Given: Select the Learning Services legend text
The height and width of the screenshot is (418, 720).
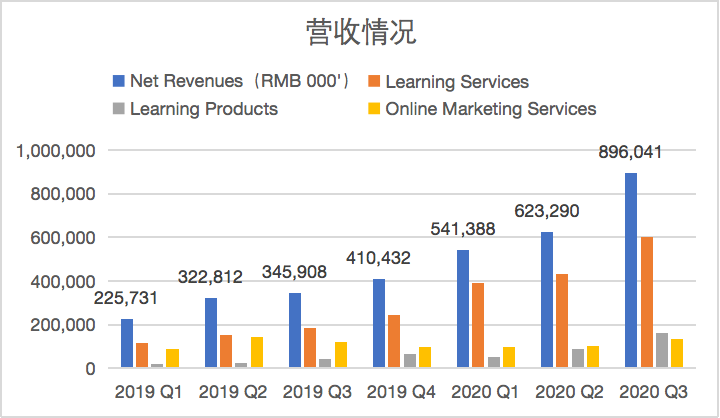Looking at the screenshot, I should coord(457,82).
